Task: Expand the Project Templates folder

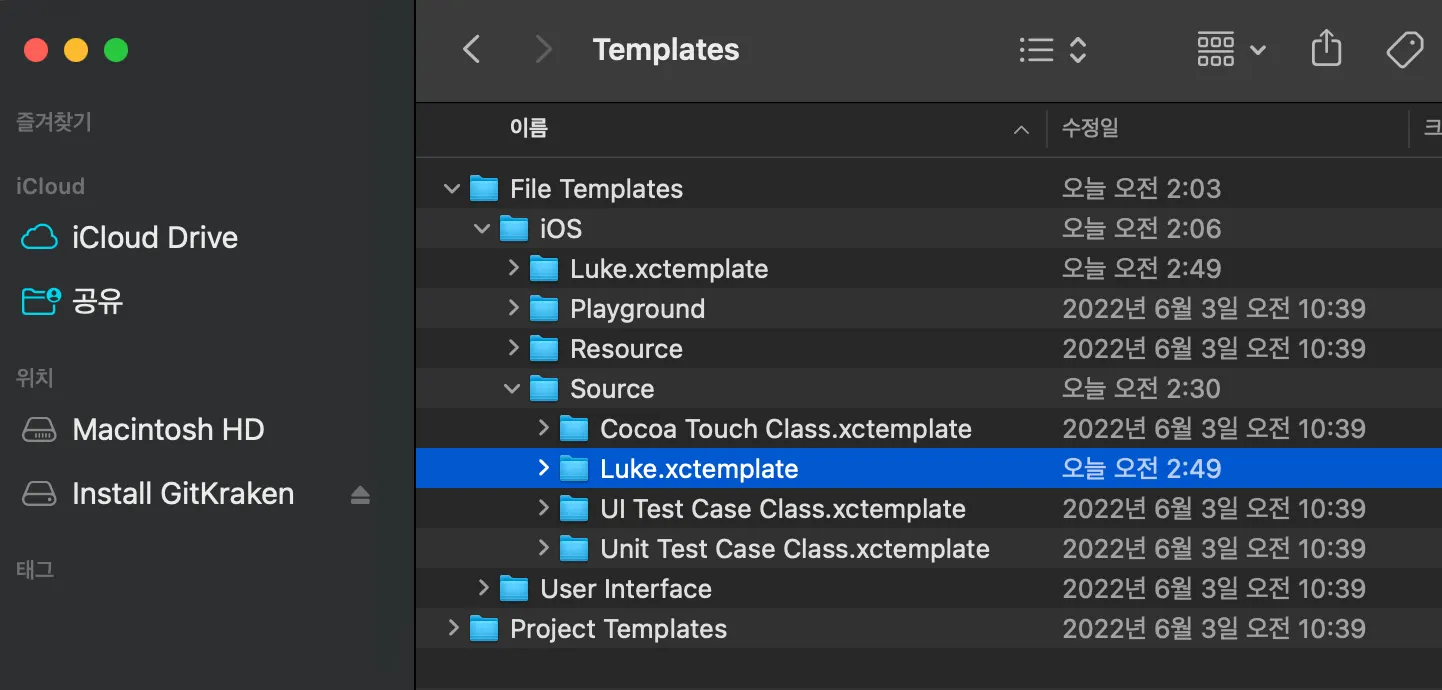Action: 453,629
